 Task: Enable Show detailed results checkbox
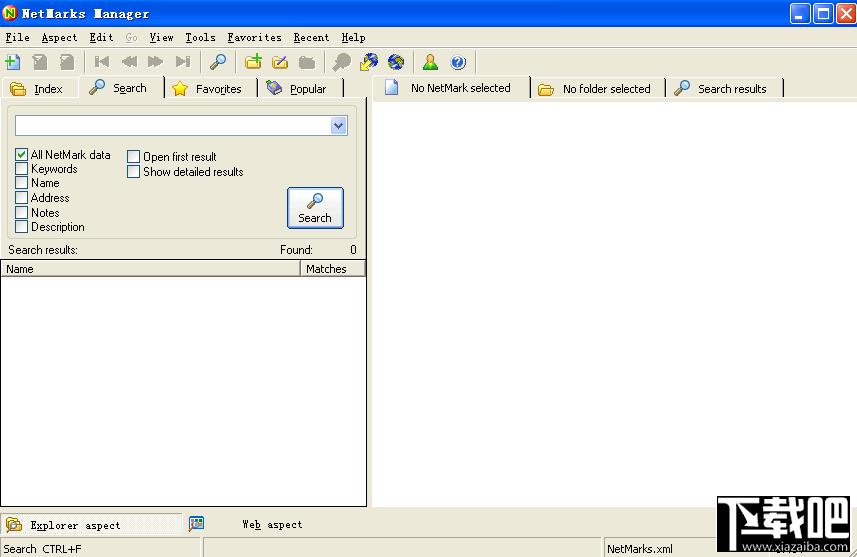pos(133,172)
